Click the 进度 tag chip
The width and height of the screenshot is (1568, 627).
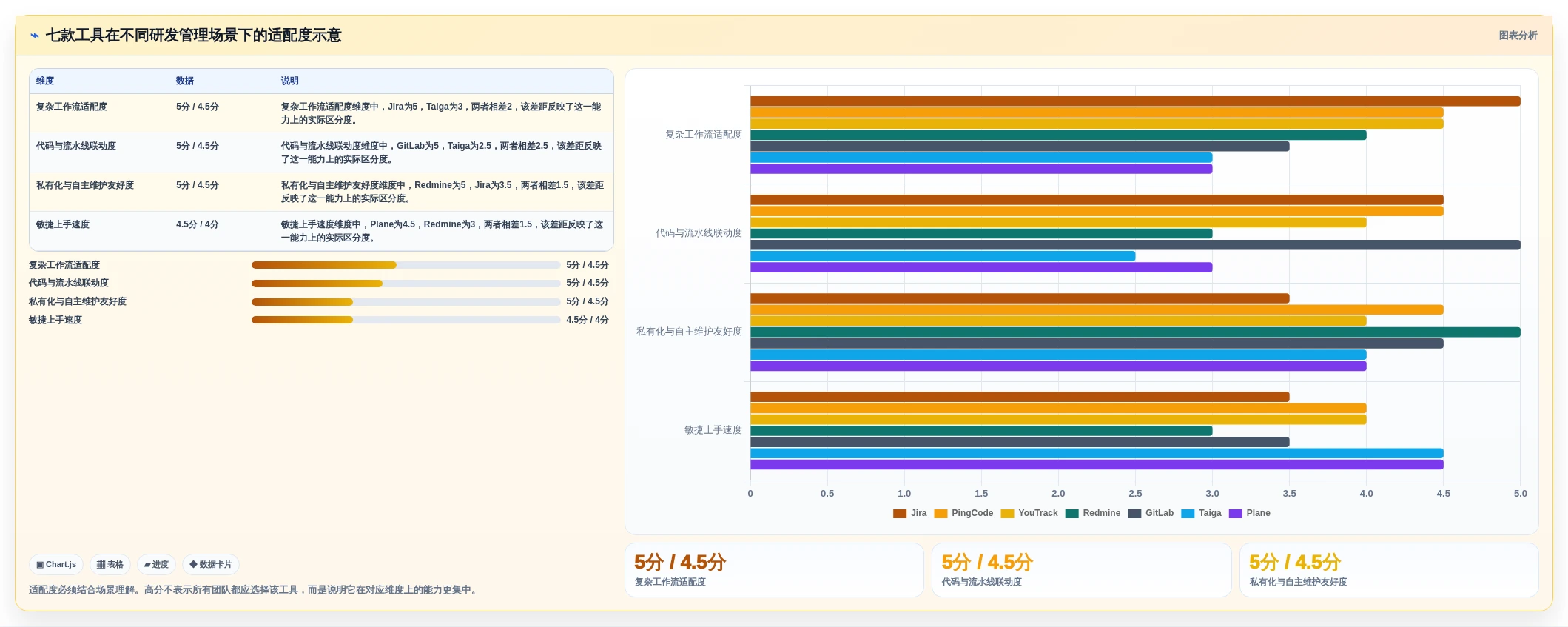156,565
